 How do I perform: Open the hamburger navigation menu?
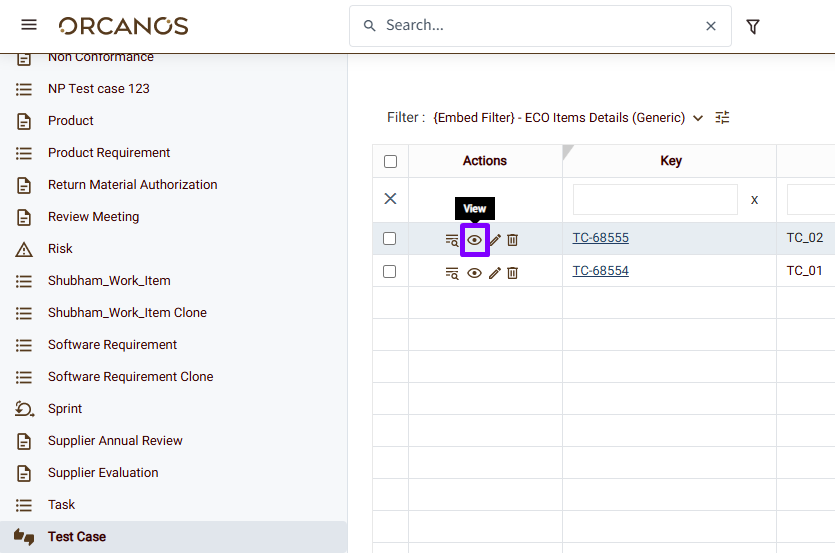click(29, 25)
